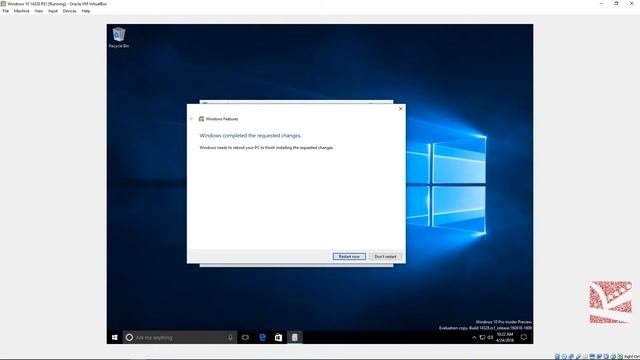Click the VirtualBox window title bar icon
The height and width of the screenshot is (360, 640).
tap(3, 4)
